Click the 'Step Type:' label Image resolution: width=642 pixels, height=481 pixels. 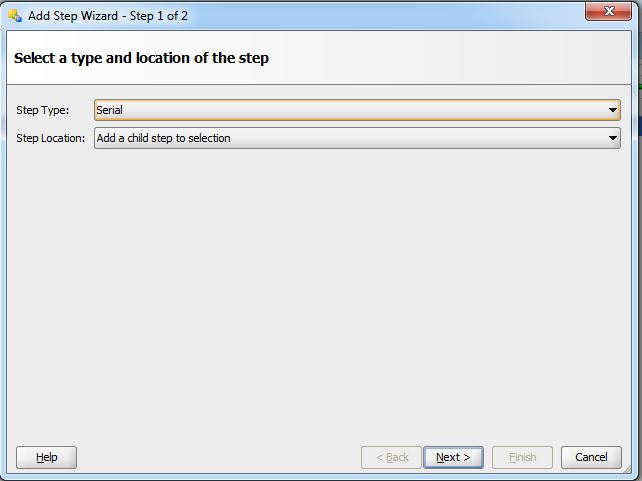click(43, 110)
